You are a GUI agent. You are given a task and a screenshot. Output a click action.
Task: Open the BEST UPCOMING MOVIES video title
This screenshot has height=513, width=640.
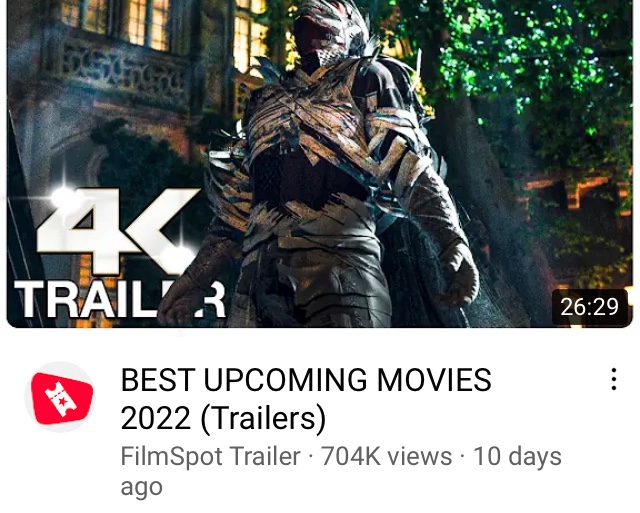point(306,399)
